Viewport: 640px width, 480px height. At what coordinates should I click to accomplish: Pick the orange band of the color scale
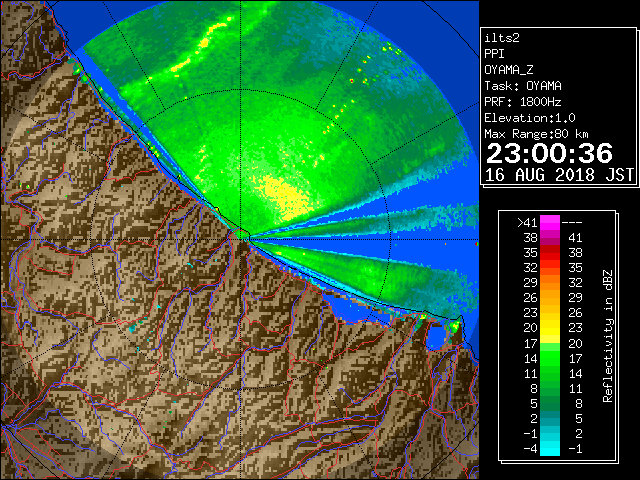[x=550, y=283]
